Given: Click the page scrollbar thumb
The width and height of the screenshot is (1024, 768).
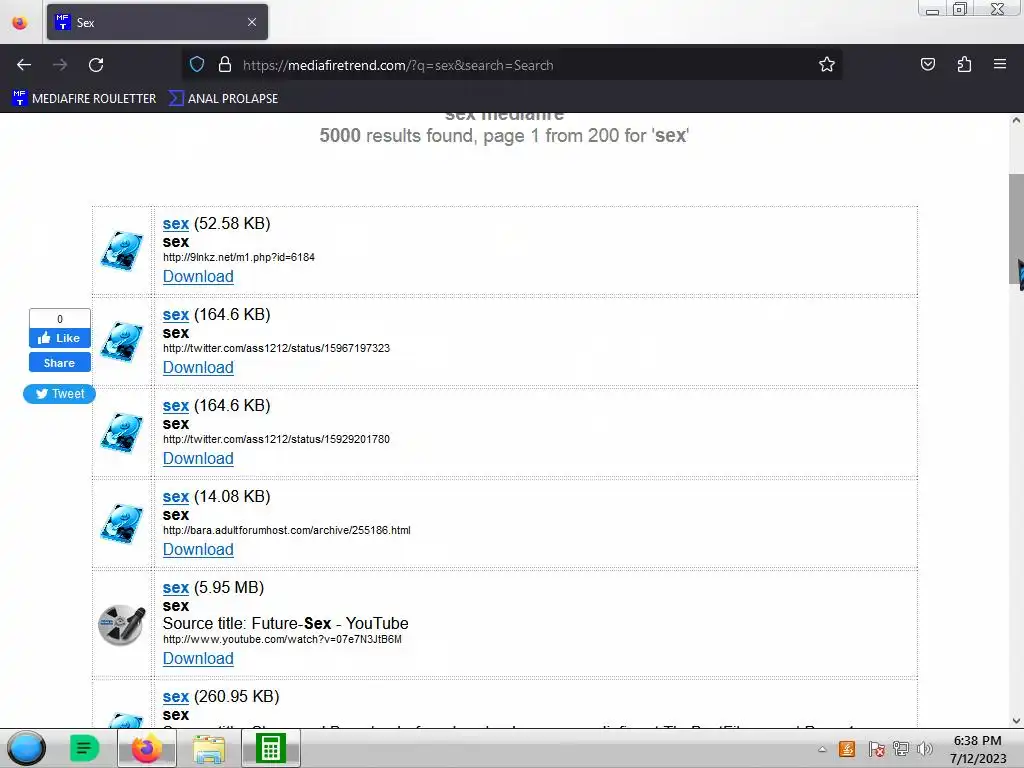Looking at the screenshot, I should click(1016, 229).
